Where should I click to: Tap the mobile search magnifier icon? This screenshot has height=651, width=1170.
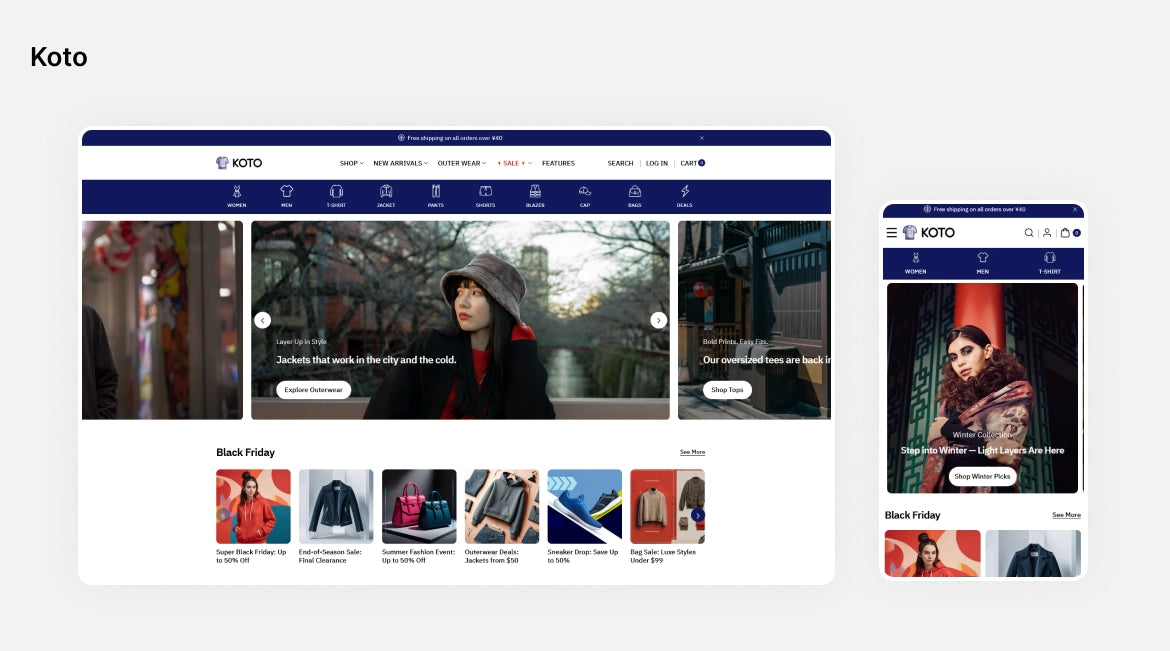coord(1028,233)
